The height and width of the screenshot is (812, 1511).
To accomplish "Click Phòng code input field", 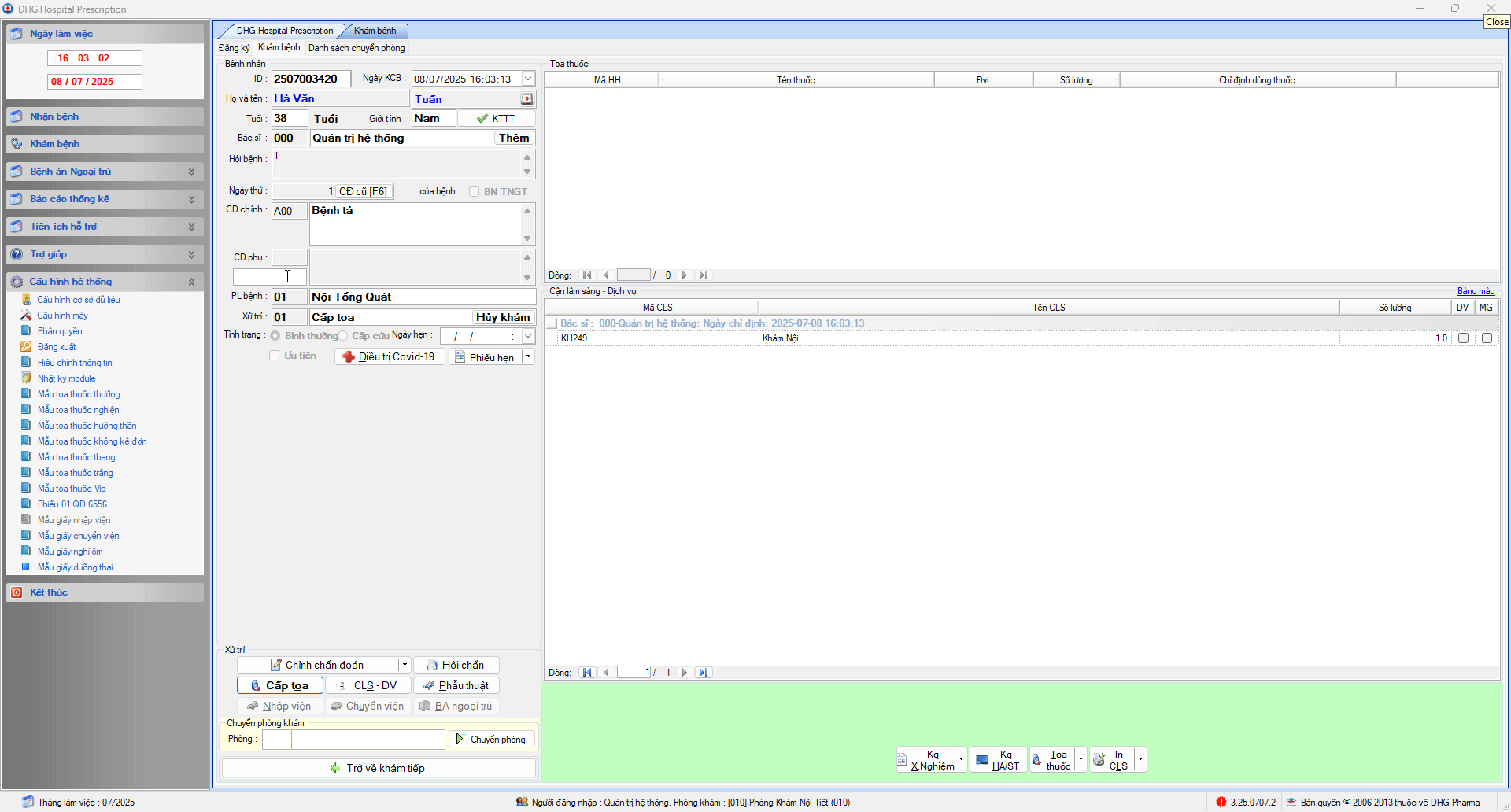I will pyautogui.click(x=276, y=740).
